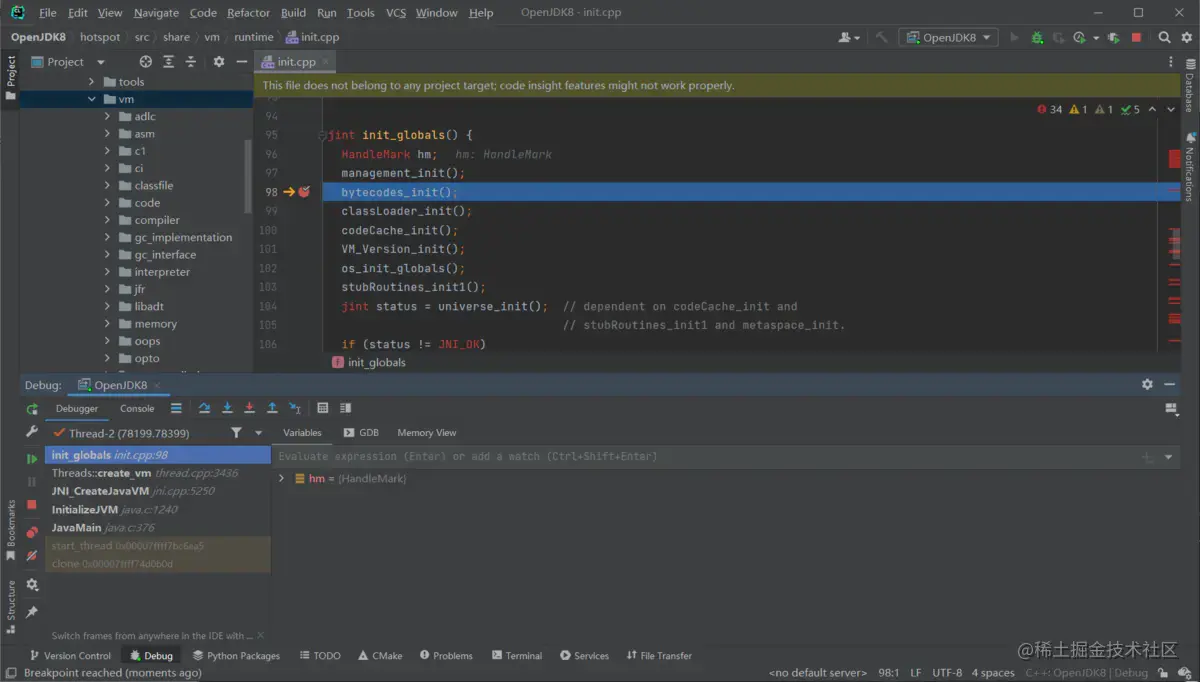
Task: Open the Python Packages tool window
Action: [x=236, y=656]
